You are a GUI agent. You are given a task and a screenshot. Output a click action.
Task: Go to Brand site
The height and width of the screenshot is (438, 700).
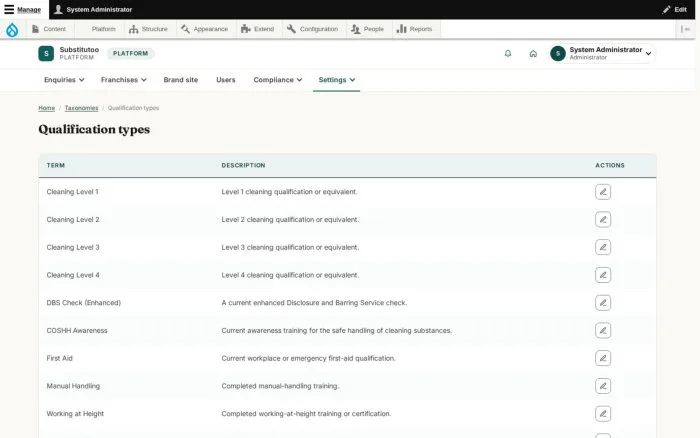coord(180,80)
